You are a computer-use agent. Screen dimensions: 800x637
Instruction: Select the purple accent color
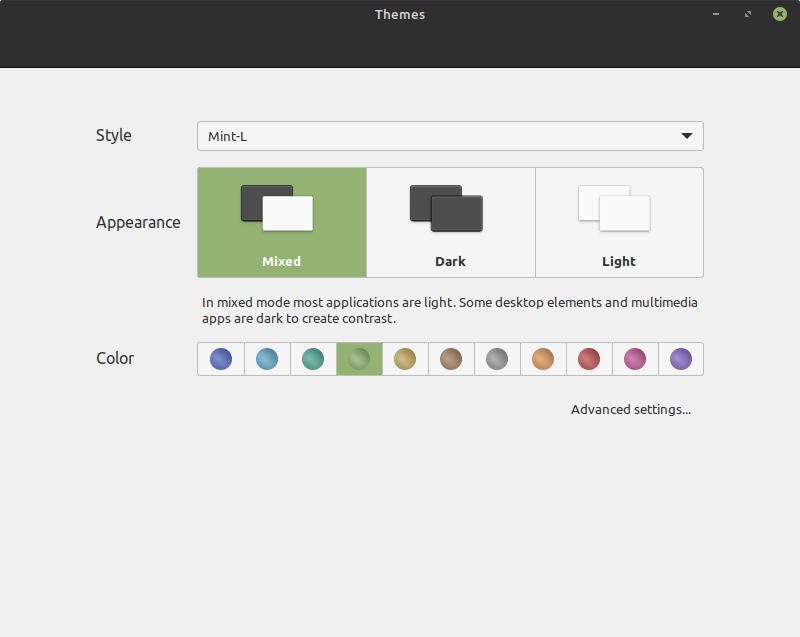[x=681, y=359]
